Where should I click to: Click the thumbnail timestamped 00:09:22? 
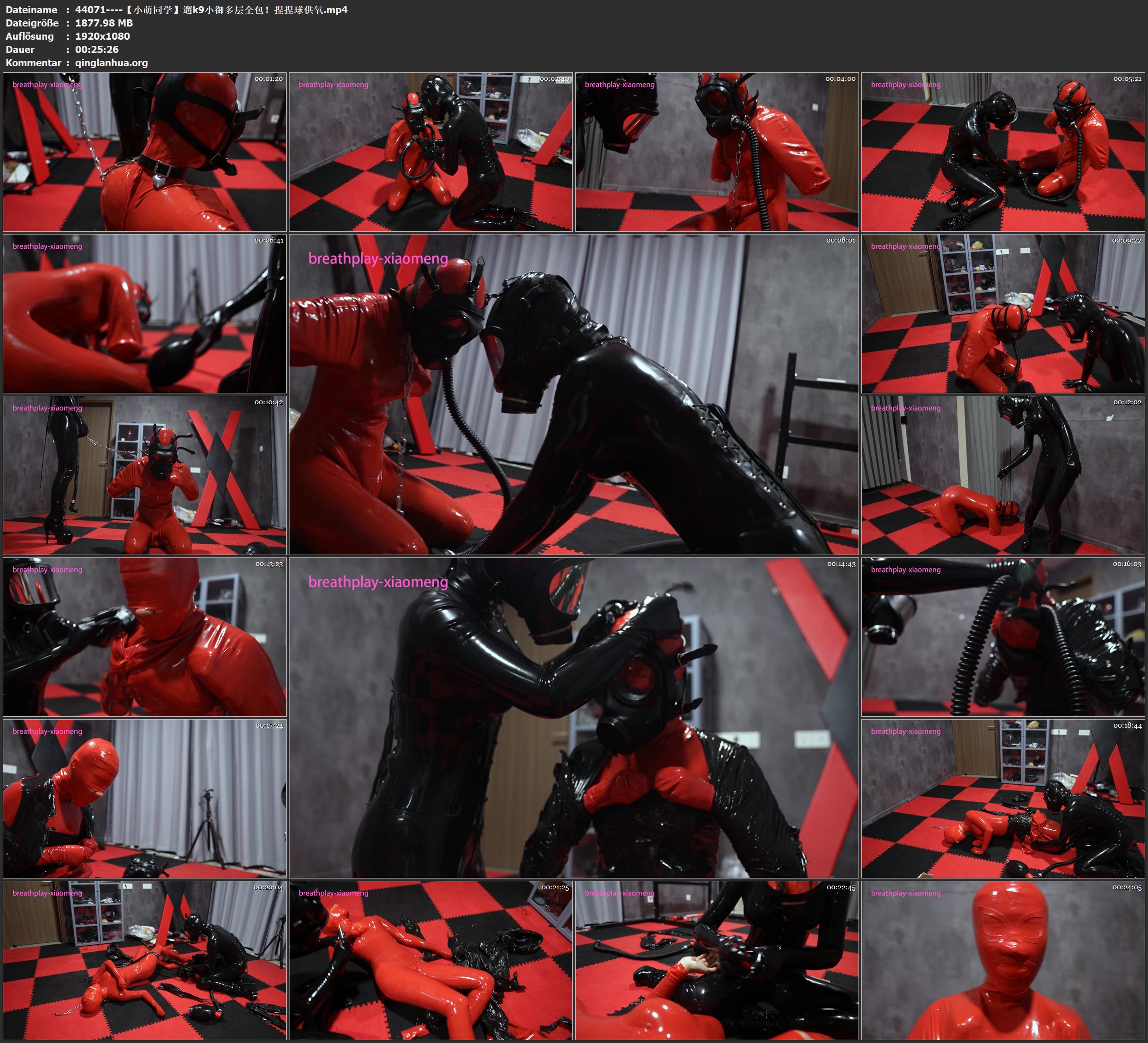tap(1003, 313)
